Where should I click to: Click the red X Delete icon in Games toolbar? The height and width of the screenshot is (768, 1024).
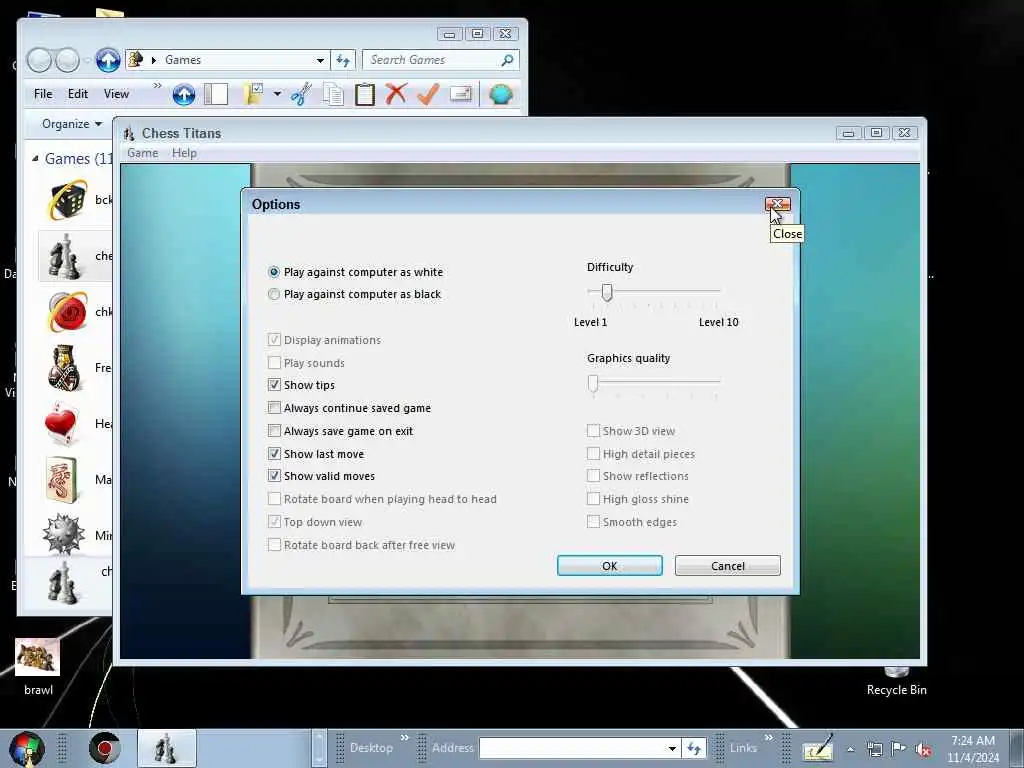(x=396, y=94)
